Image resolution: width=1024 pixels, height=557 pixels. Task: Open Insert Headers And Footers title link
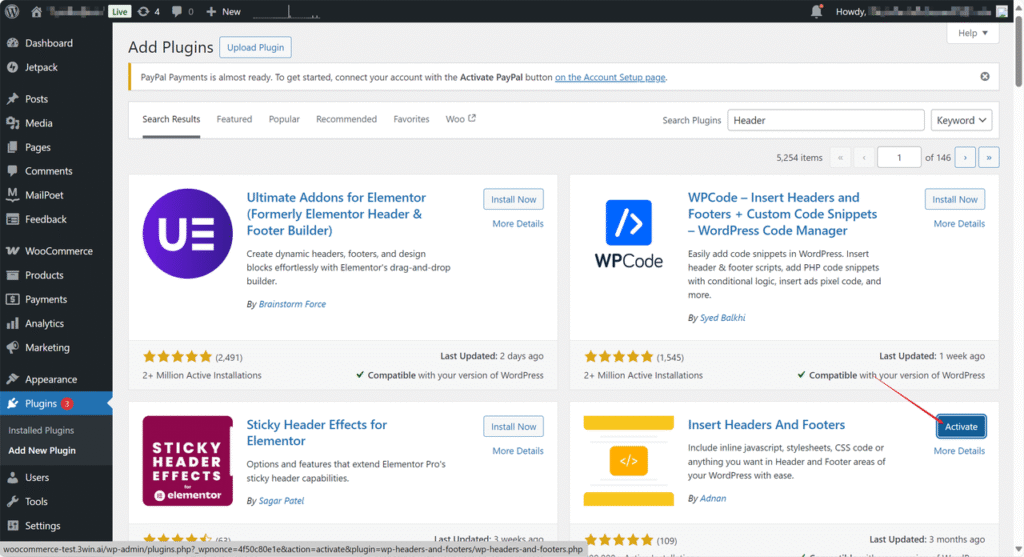click(766, 425)
